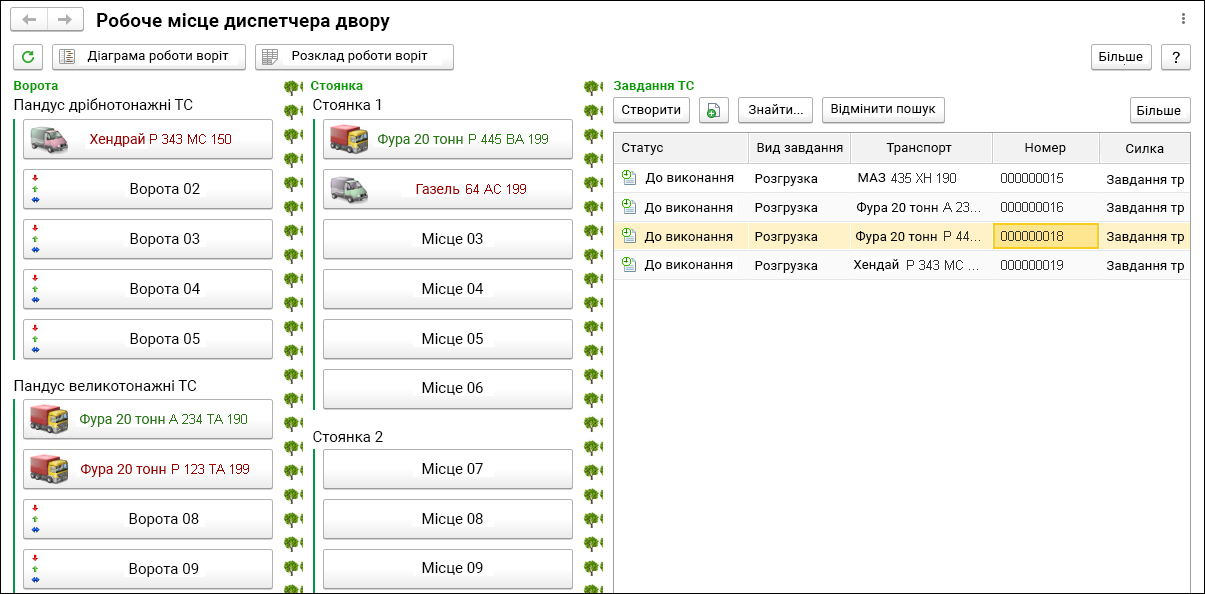
Task: Select cell МАЗ 435 ХН 190
Action: (921, 178)
